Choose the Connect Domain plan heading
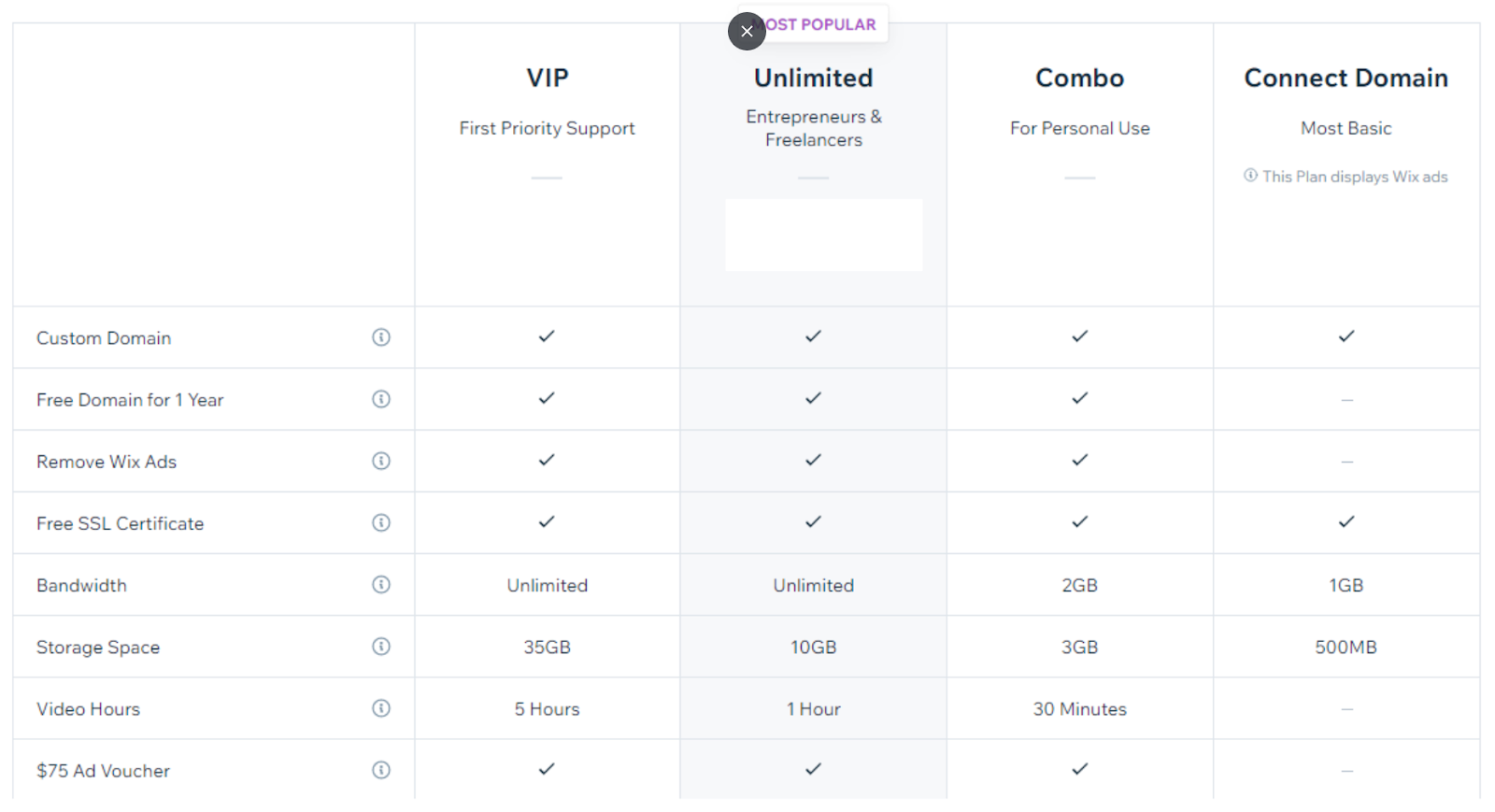 point(1346,78)
